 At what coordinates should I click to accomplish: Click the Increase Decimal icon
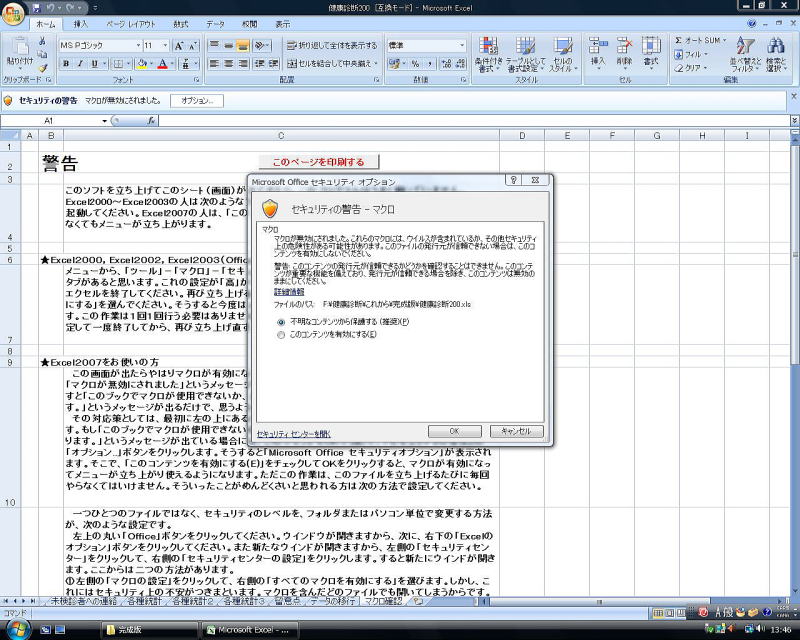446,64
